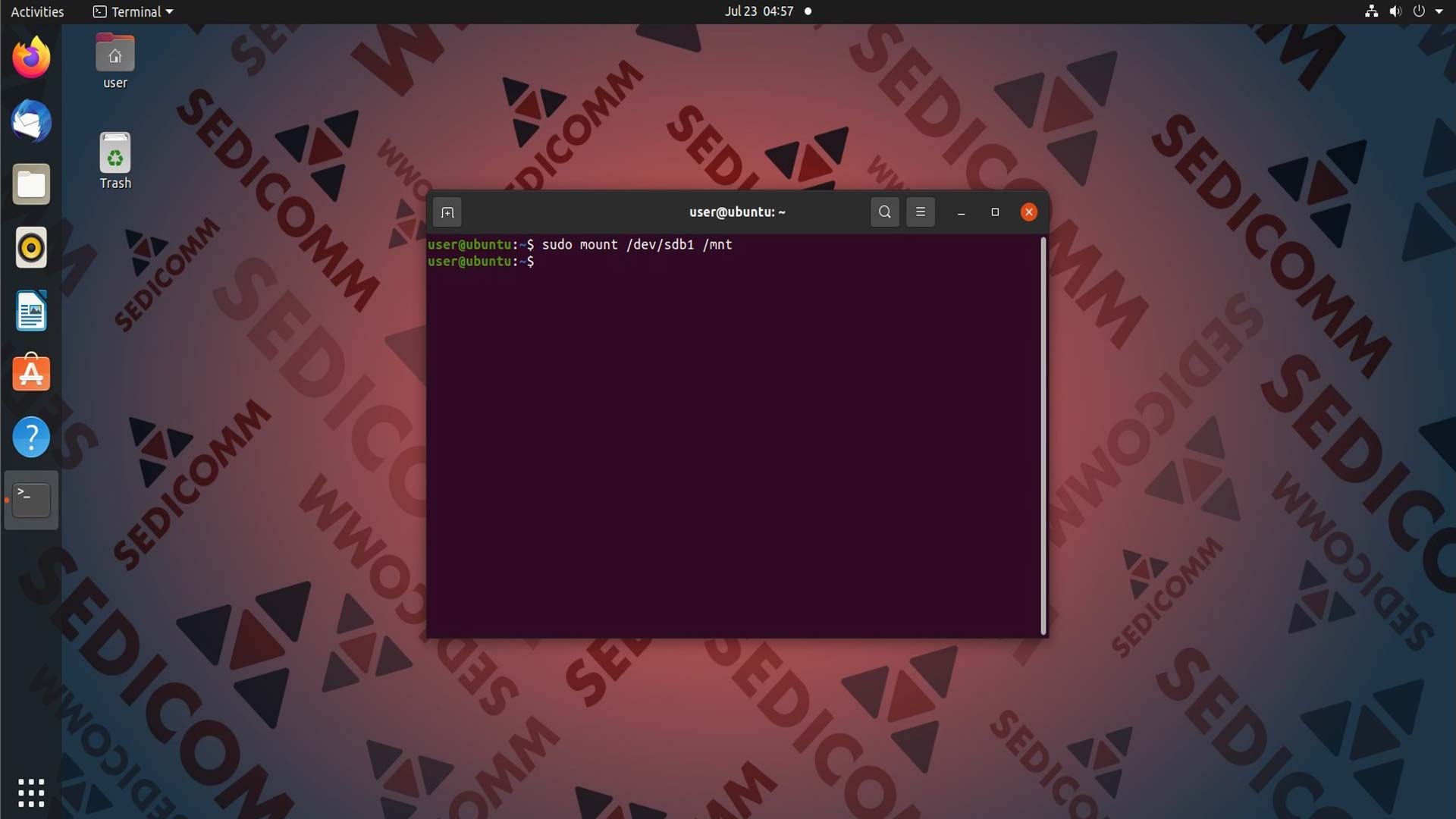The image size is (1456, 819).
Task: Select the Terminal icon in the dock
Action: [x=31, y=500]
